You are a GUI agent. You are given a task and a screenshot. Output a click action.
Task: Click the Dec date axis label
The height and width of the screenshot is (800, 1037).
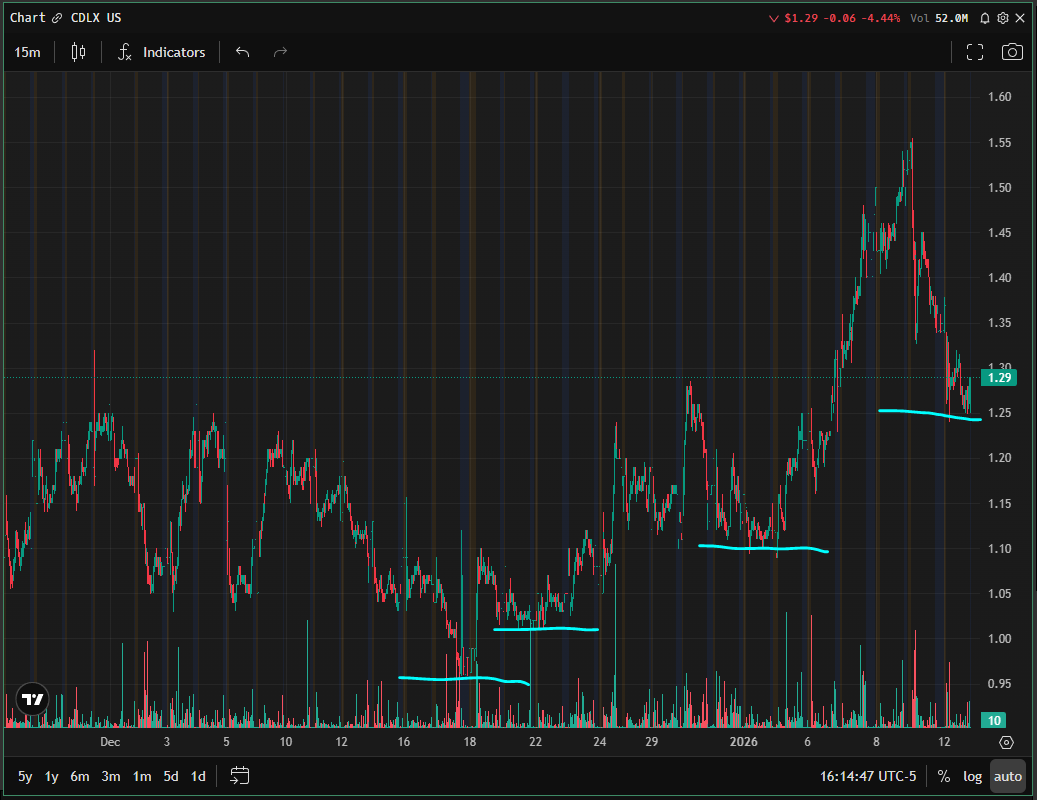[x=110, y=742]
